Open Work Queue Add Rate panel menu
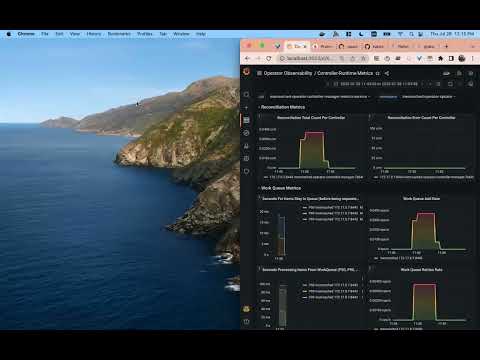480x360 pixels. pos(421,199)
